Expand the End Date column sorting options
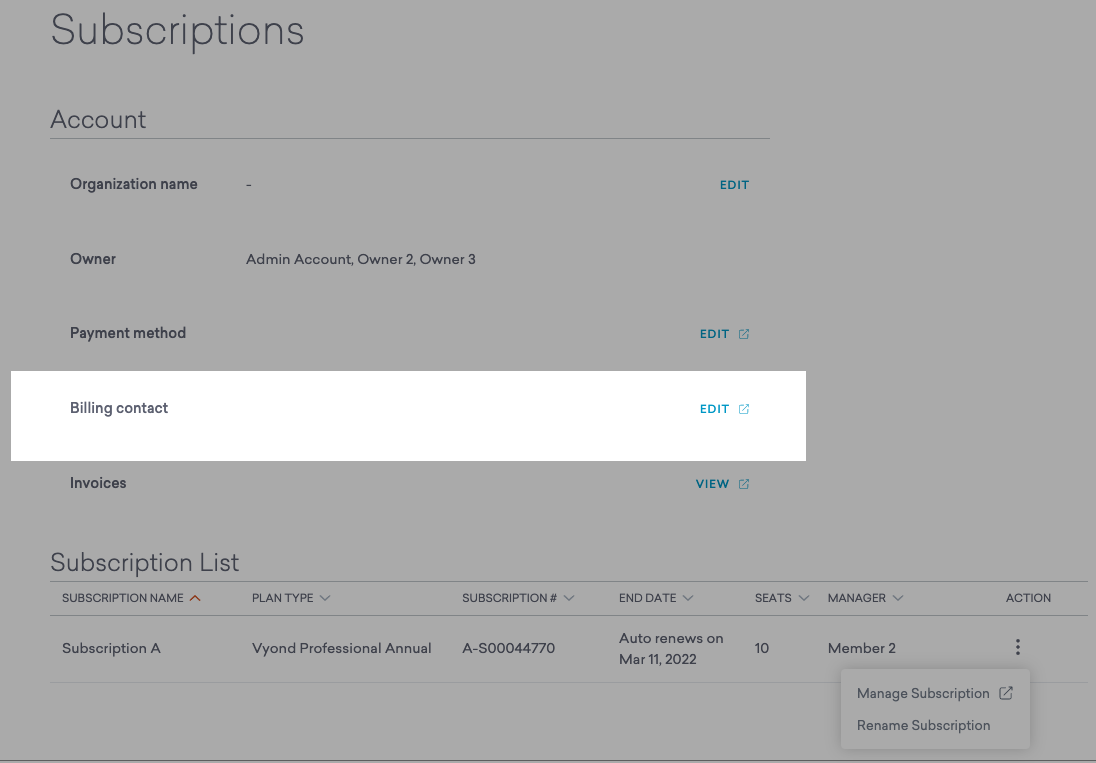1096x763 pixels. (x=686, y=597)
